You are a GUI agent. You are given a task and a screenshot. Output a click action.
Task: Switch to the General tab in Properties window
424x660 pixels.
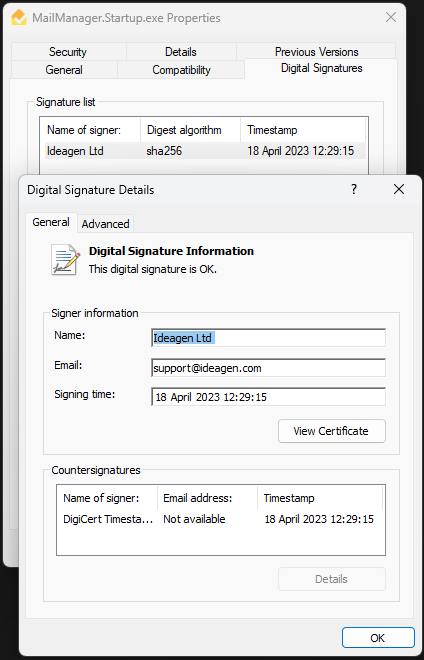64,69
